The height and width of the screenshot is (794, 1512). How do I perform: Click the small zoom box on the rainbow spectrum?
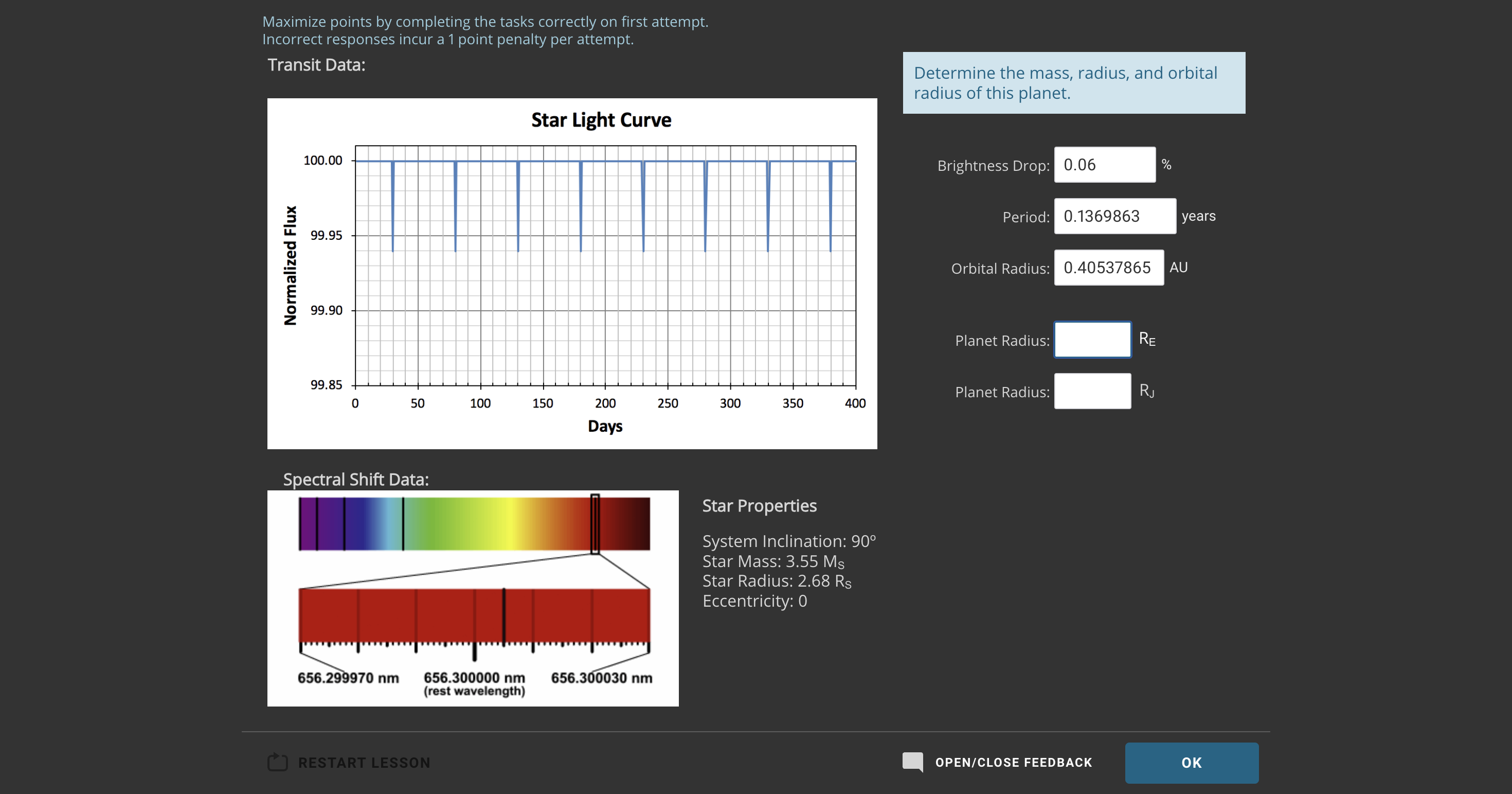595,524
